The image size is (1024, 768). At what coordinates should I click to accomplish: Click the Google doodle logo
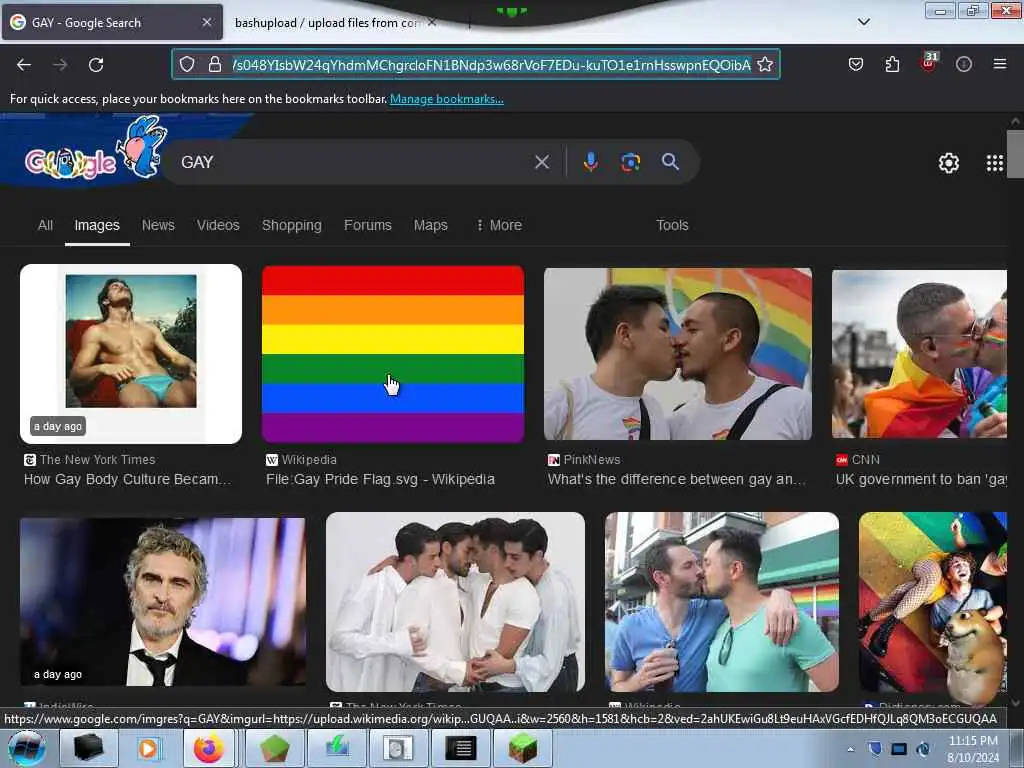coord(95,150)
